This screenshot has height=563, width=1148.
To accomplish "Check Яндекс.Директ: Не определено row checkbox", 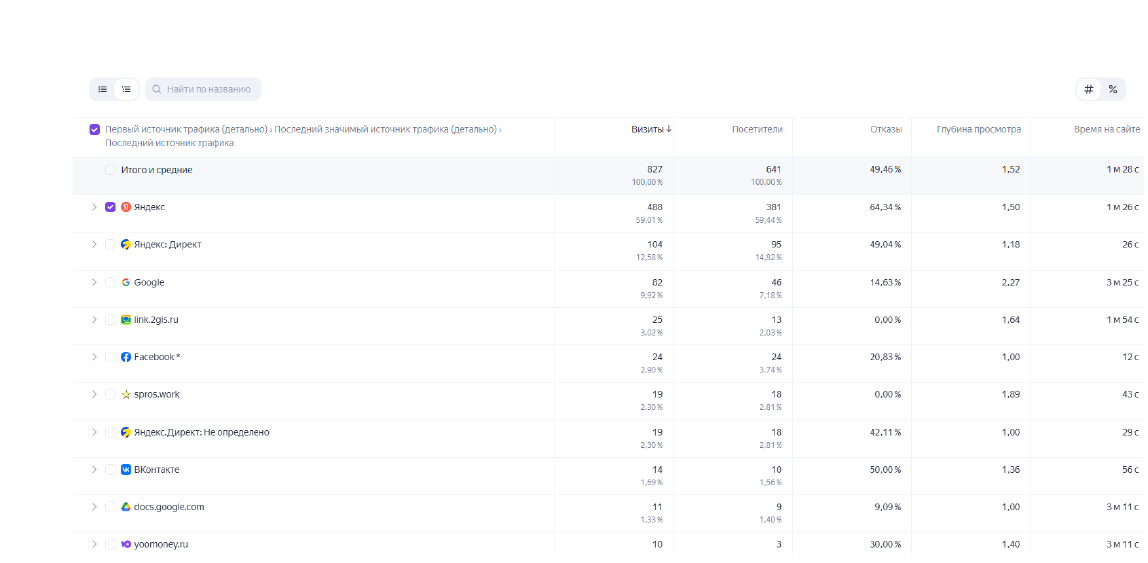I will (110, 433).
